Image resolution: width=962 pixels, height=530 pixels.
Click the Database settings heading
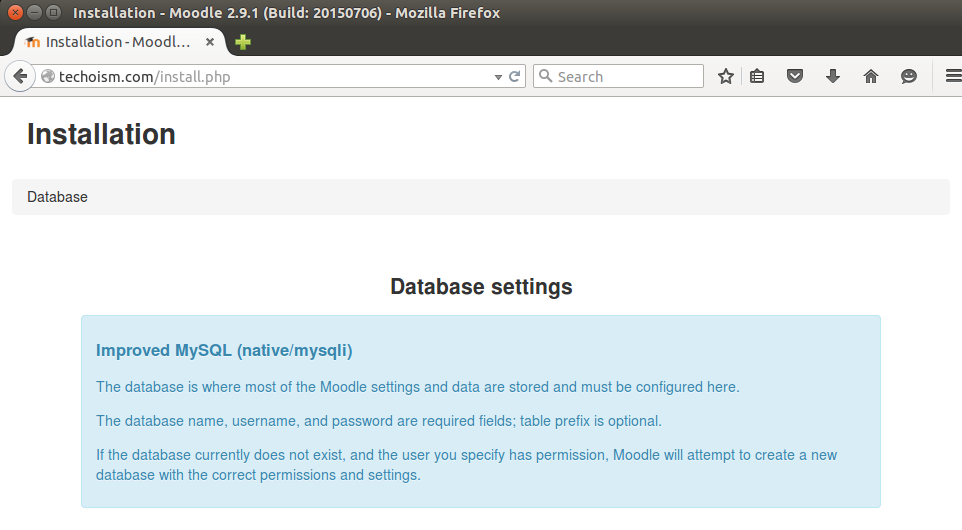coord(481,286)
